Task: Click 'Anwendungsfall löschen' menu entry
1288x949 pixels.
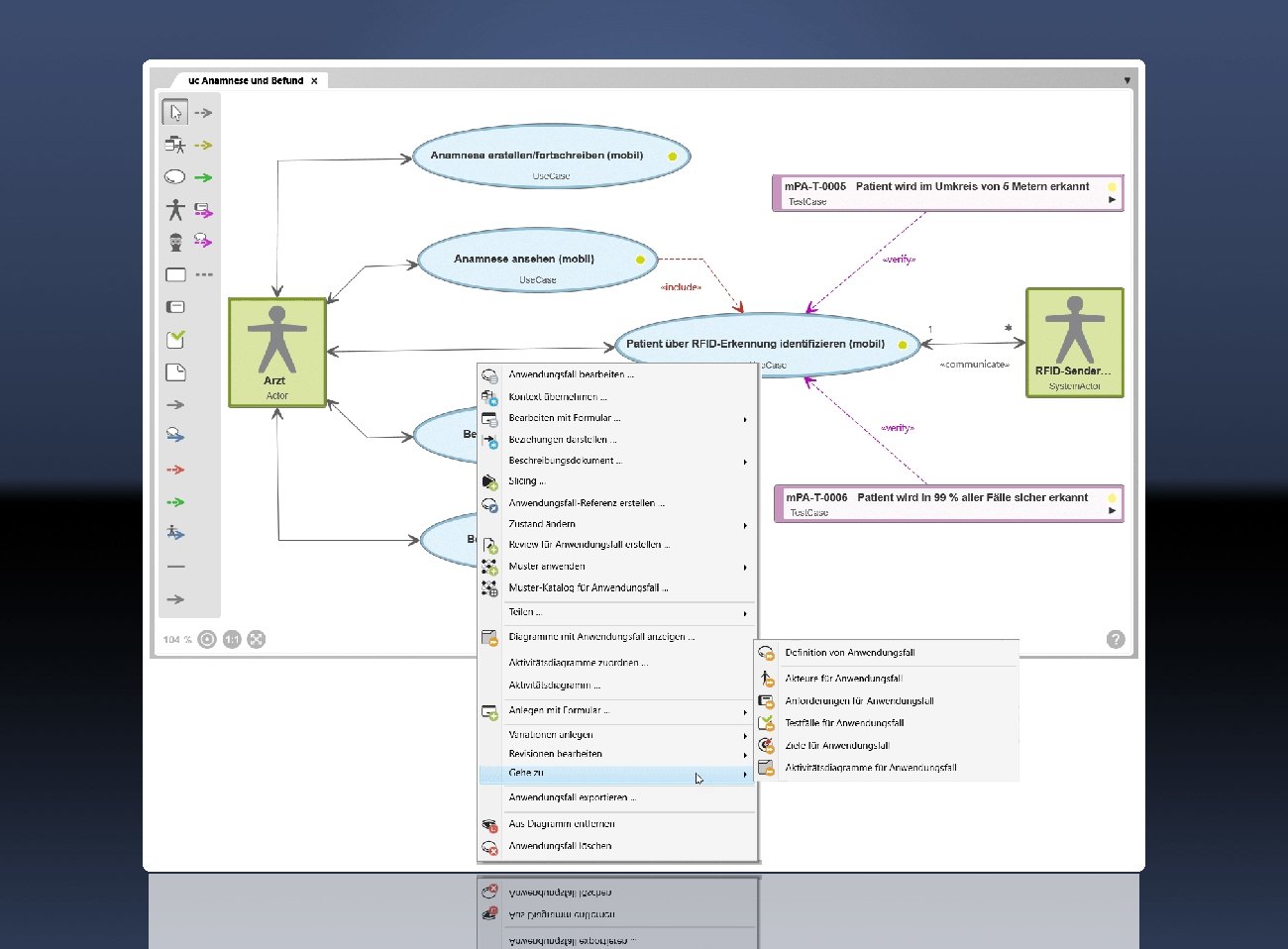Action: [560, 846]
